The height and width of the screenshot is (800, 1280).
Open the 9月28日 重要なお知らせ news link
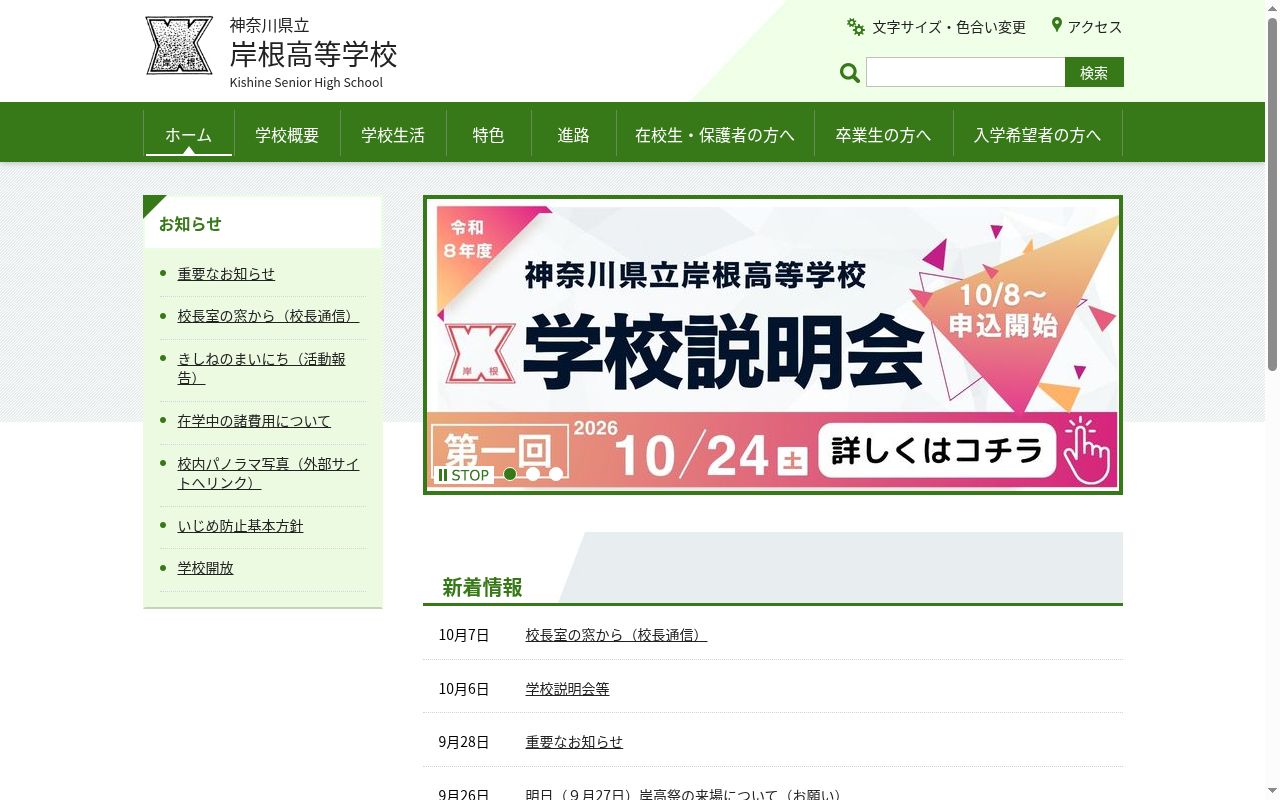pos(574,742)
